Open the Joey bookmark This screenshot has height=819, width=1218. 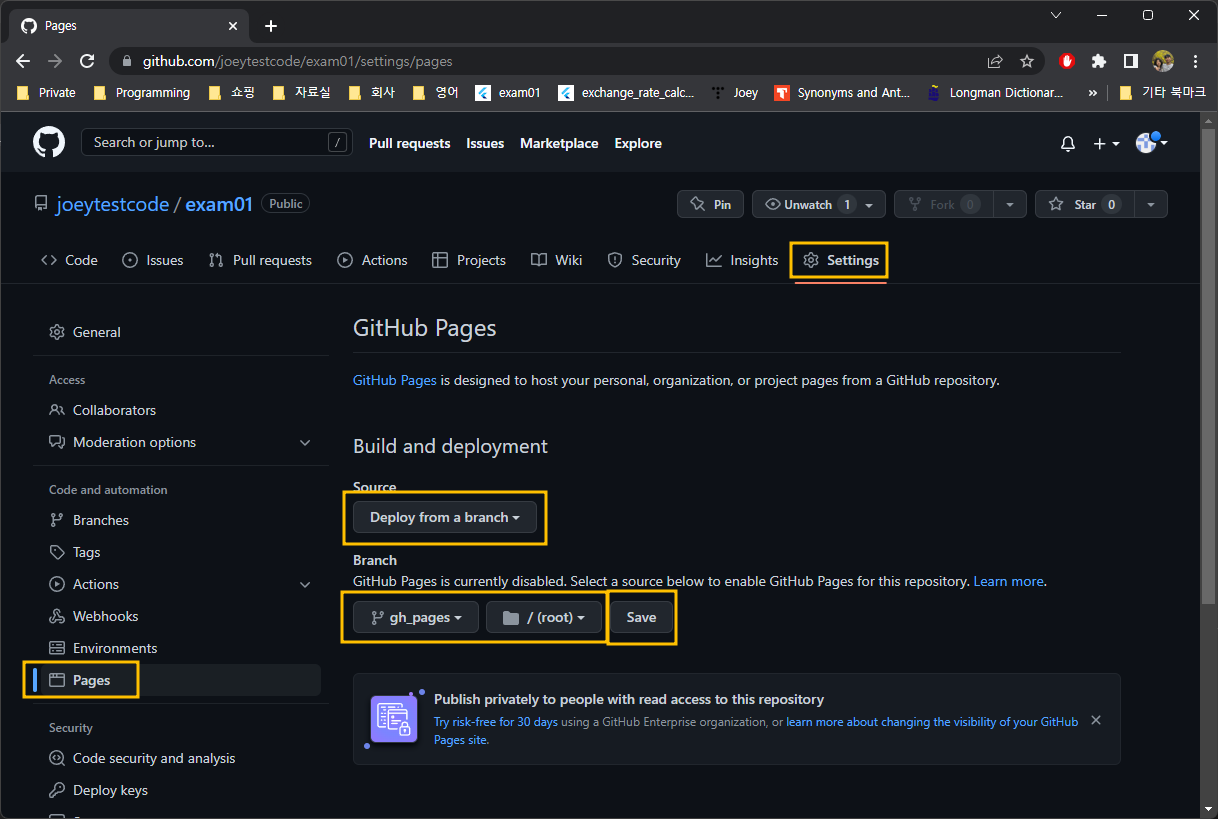tap(734, 92)
